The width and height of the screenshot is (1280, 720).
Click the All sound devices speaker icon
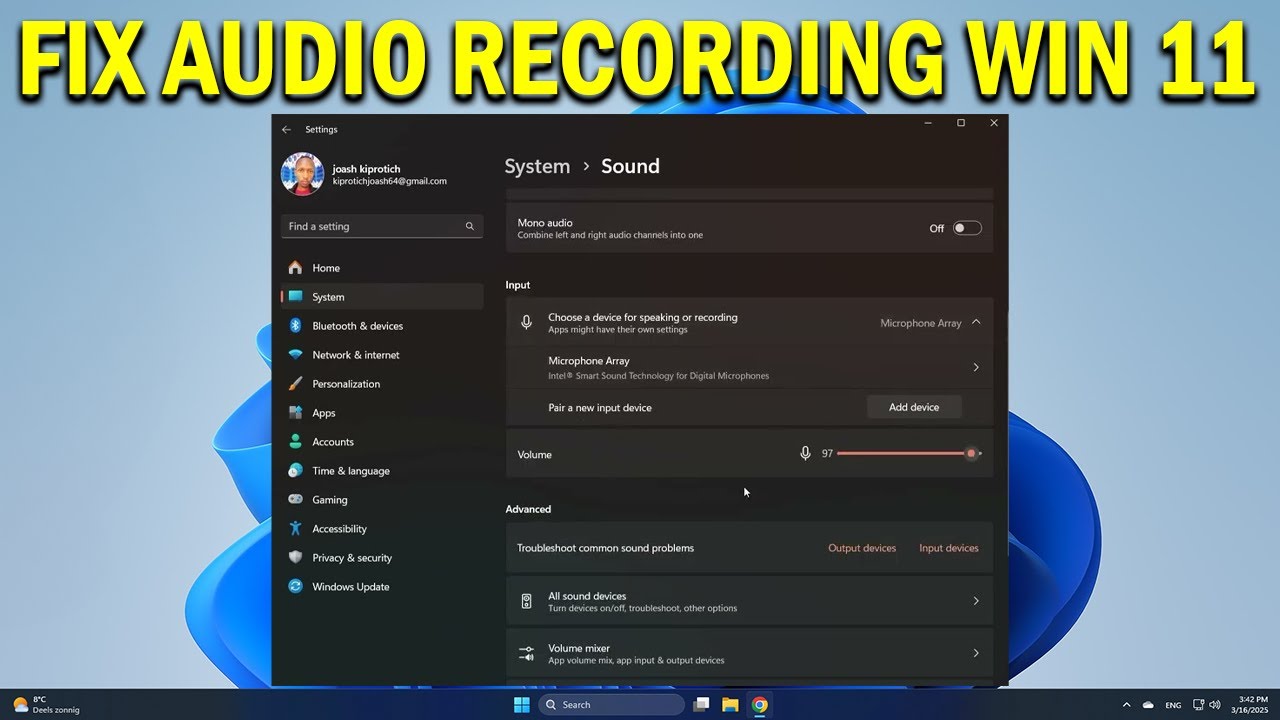526,601
